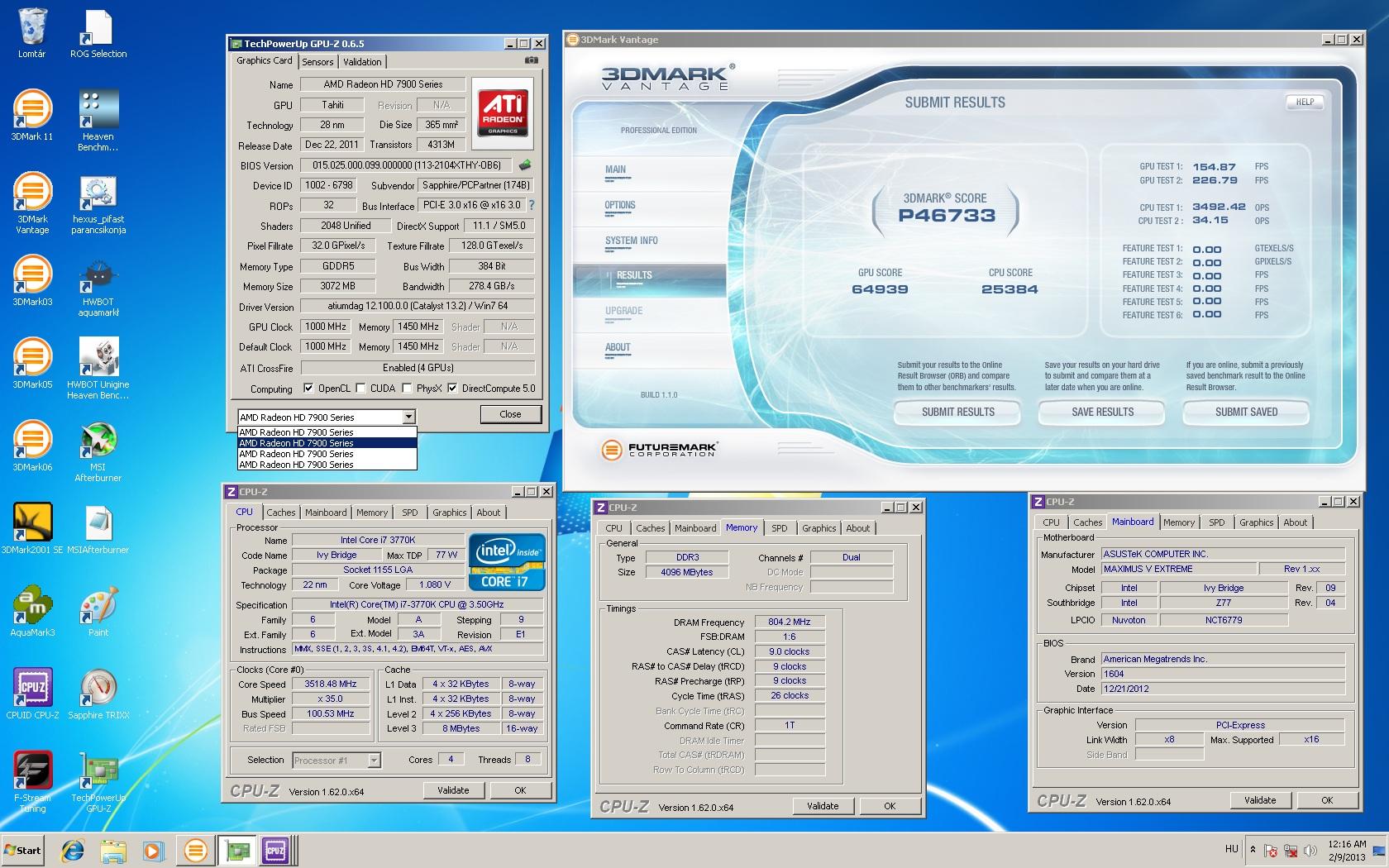Click the volume speaker icon in system tray
The height and width of the screenshot is (868, 1389).
[x=1310, y=851]
